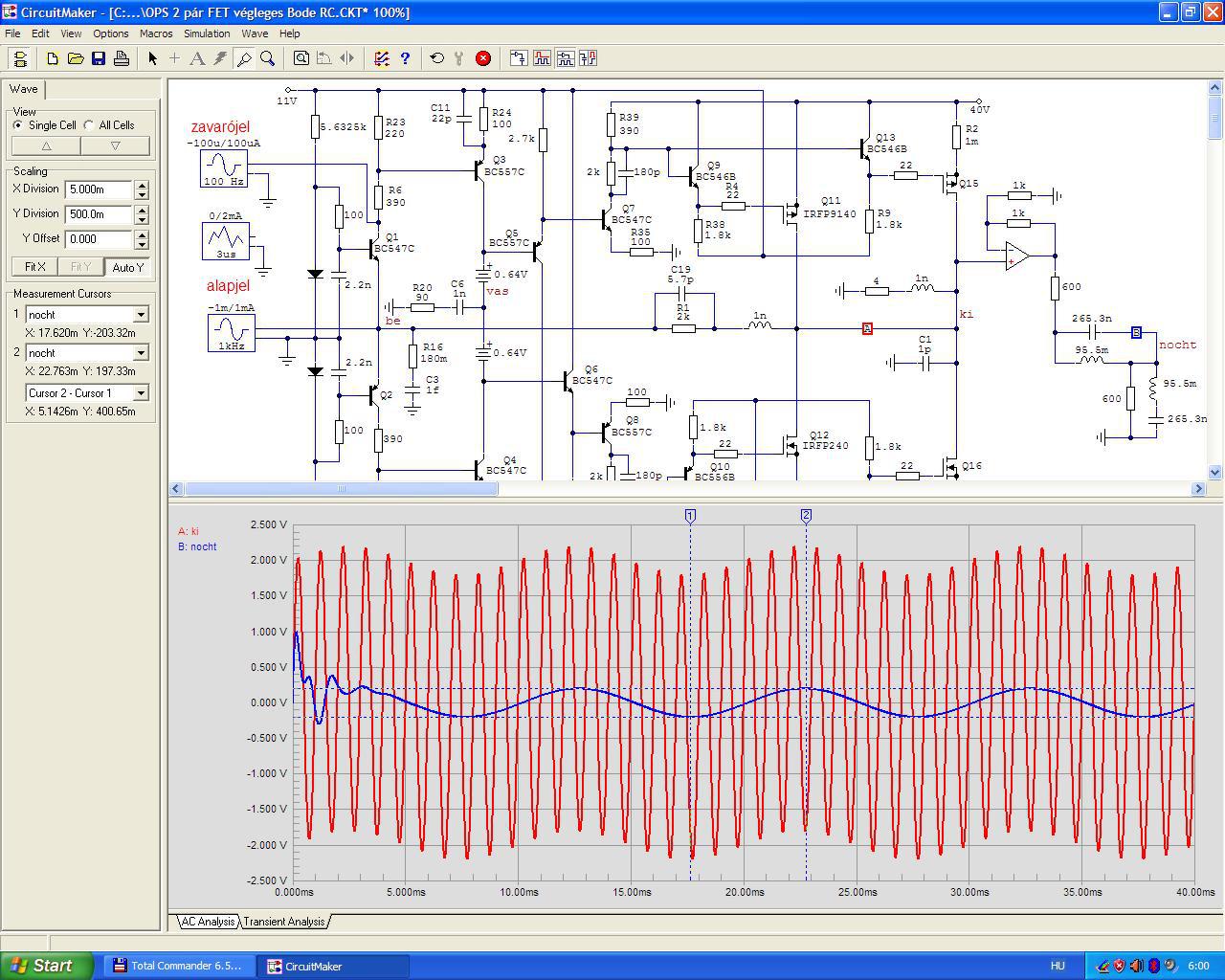The image size is (1225, 980).
Task: Open the Help menu
Action: 289,33
